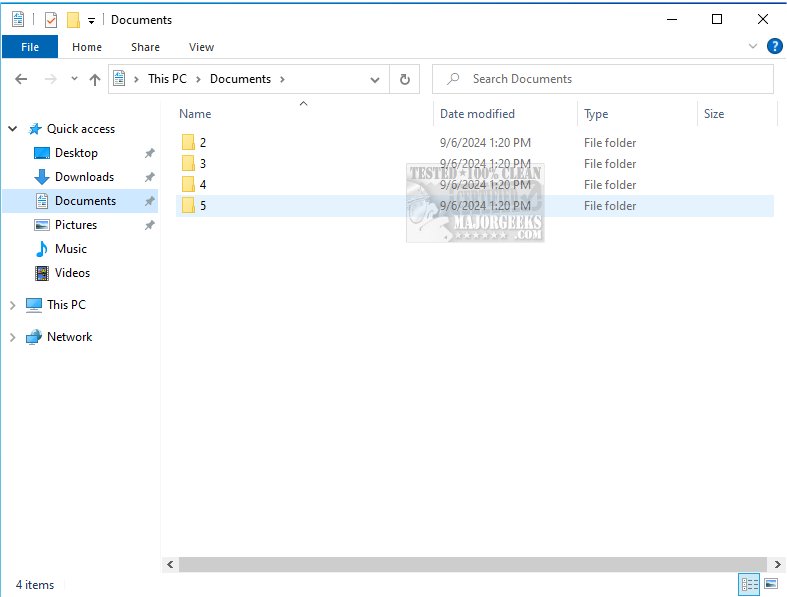Collapse the Quick access tree node
This screenshot has width=787, height=597.
[x=13, y=129]
